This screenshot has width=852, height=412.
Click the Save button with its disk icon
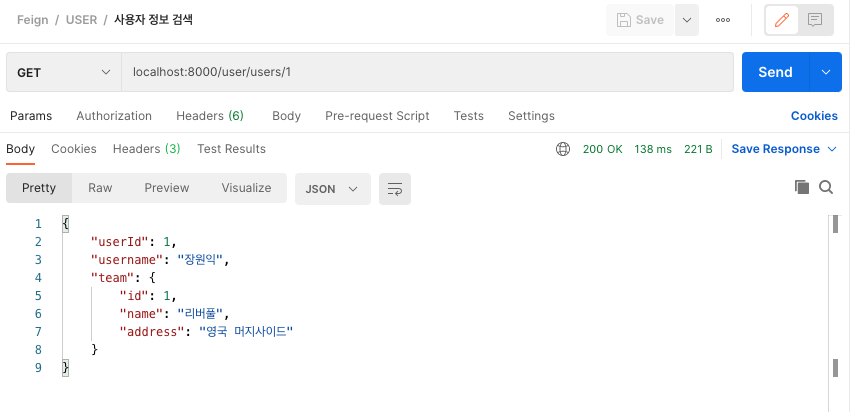[x=641, y=20]
